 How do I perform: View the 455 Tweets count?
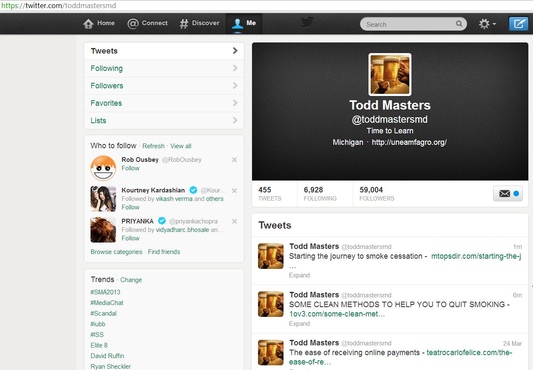point(270,194)
